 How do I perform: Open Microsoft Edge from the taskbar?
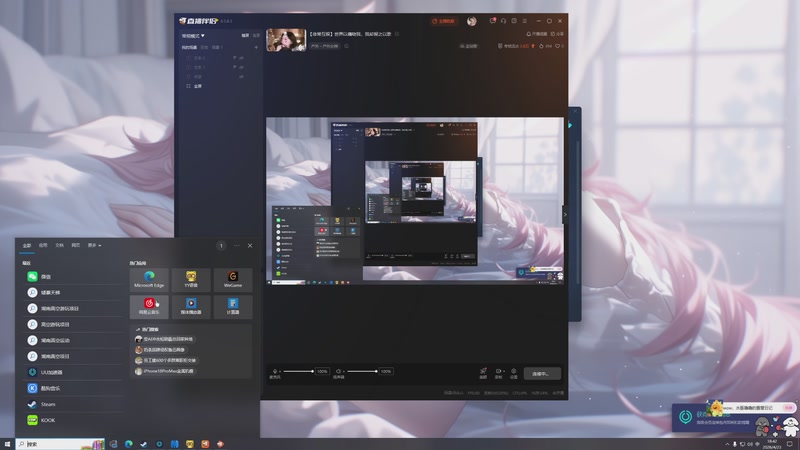pyautogui.click(x=129, y=444)
